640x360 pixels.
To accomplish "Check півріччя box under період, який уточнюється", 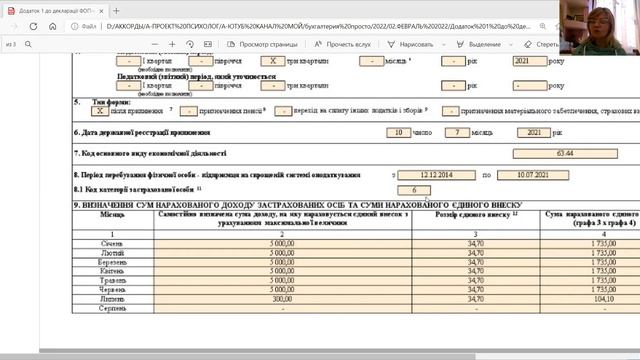I will pos(200,86).
